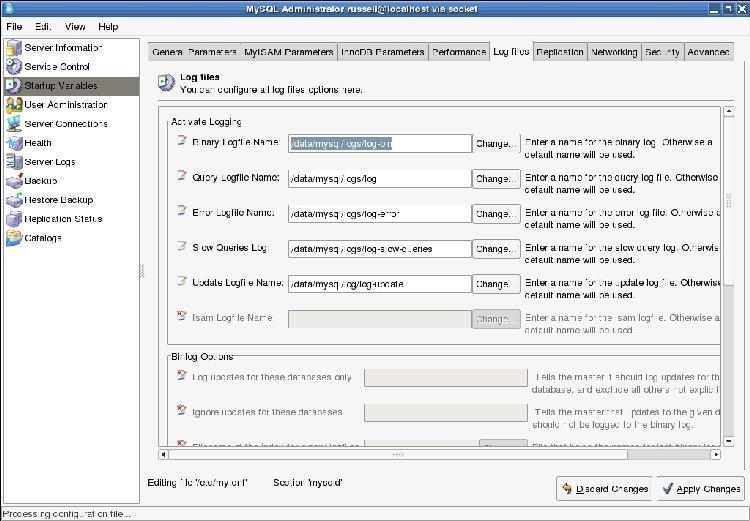Click the User Administration icon
Image resolution: width=750 pixels, height=521 pixels.
(14, 104)
